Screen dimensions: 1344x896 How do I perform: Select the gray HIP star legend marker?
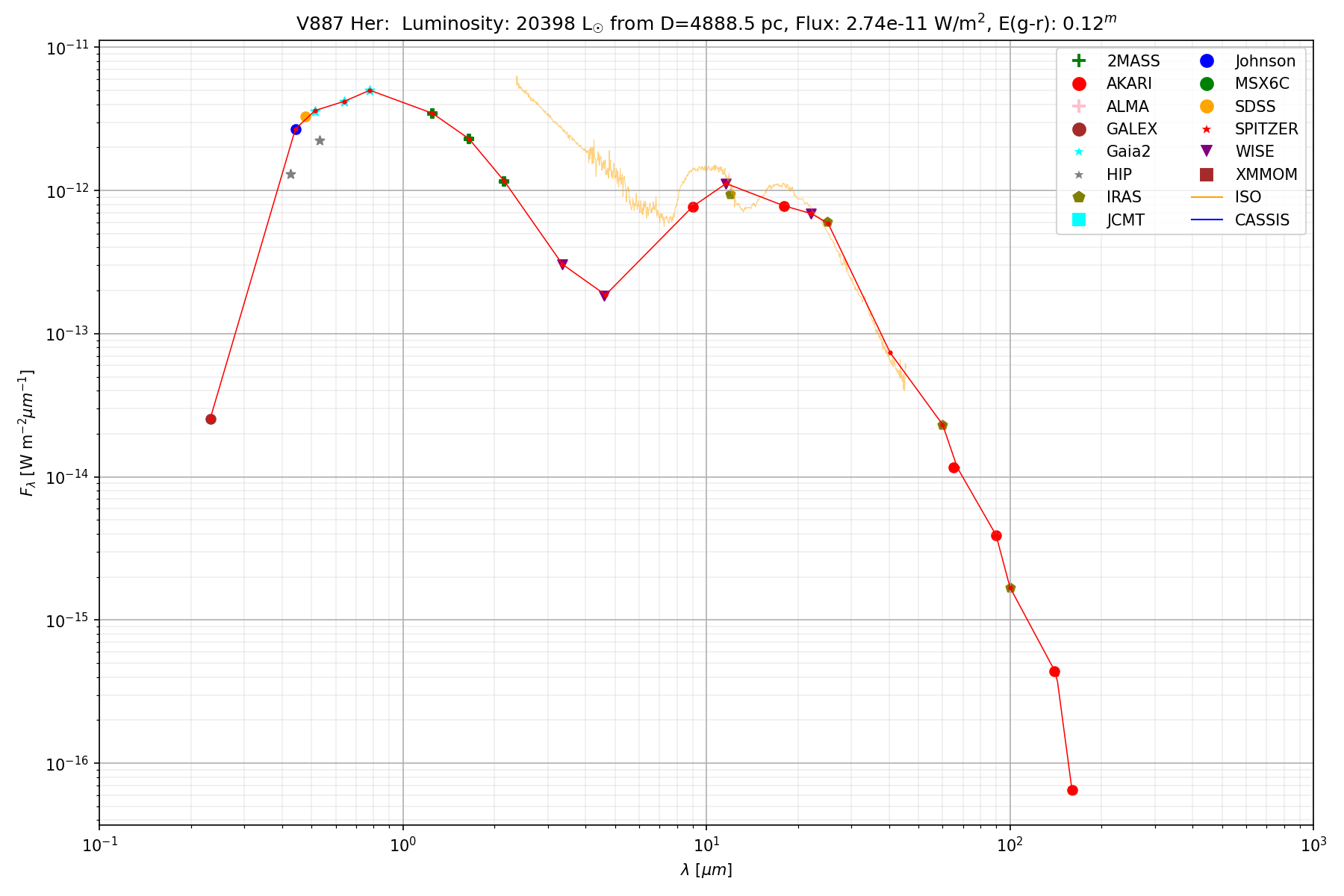click(x=1078, y=175)
